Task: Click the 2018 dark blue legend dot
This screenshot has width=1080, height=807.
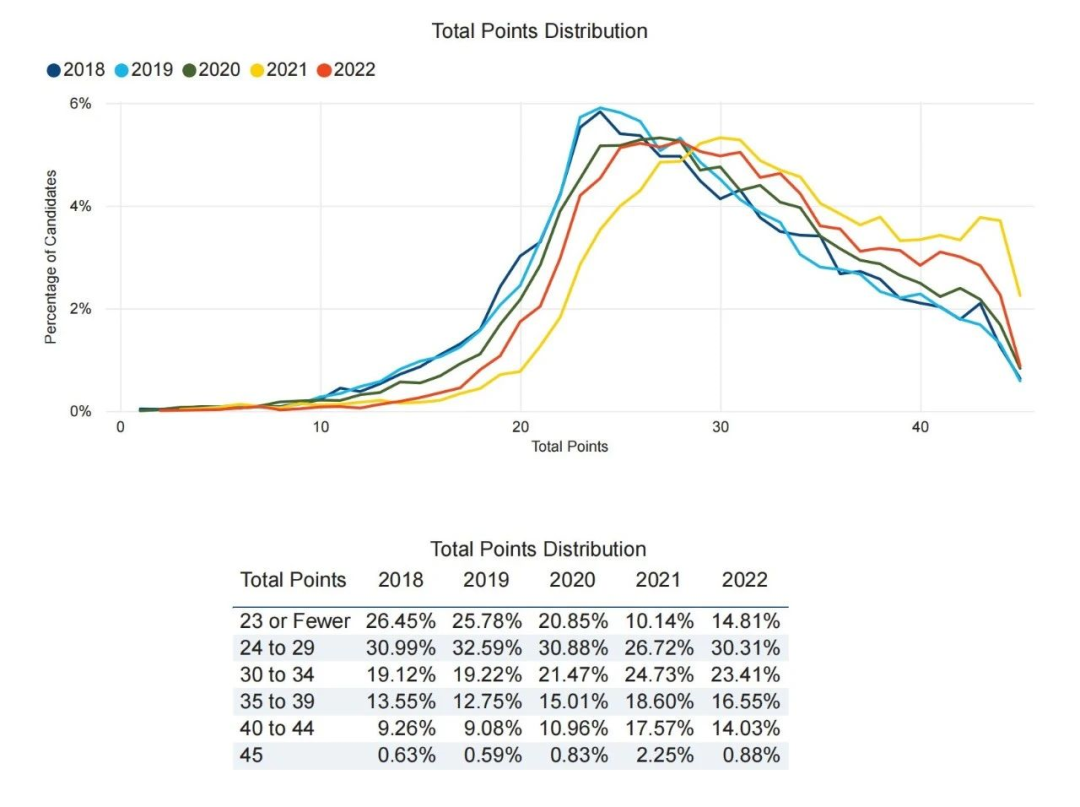Action: pyautogui.click(x=54, y=70)
